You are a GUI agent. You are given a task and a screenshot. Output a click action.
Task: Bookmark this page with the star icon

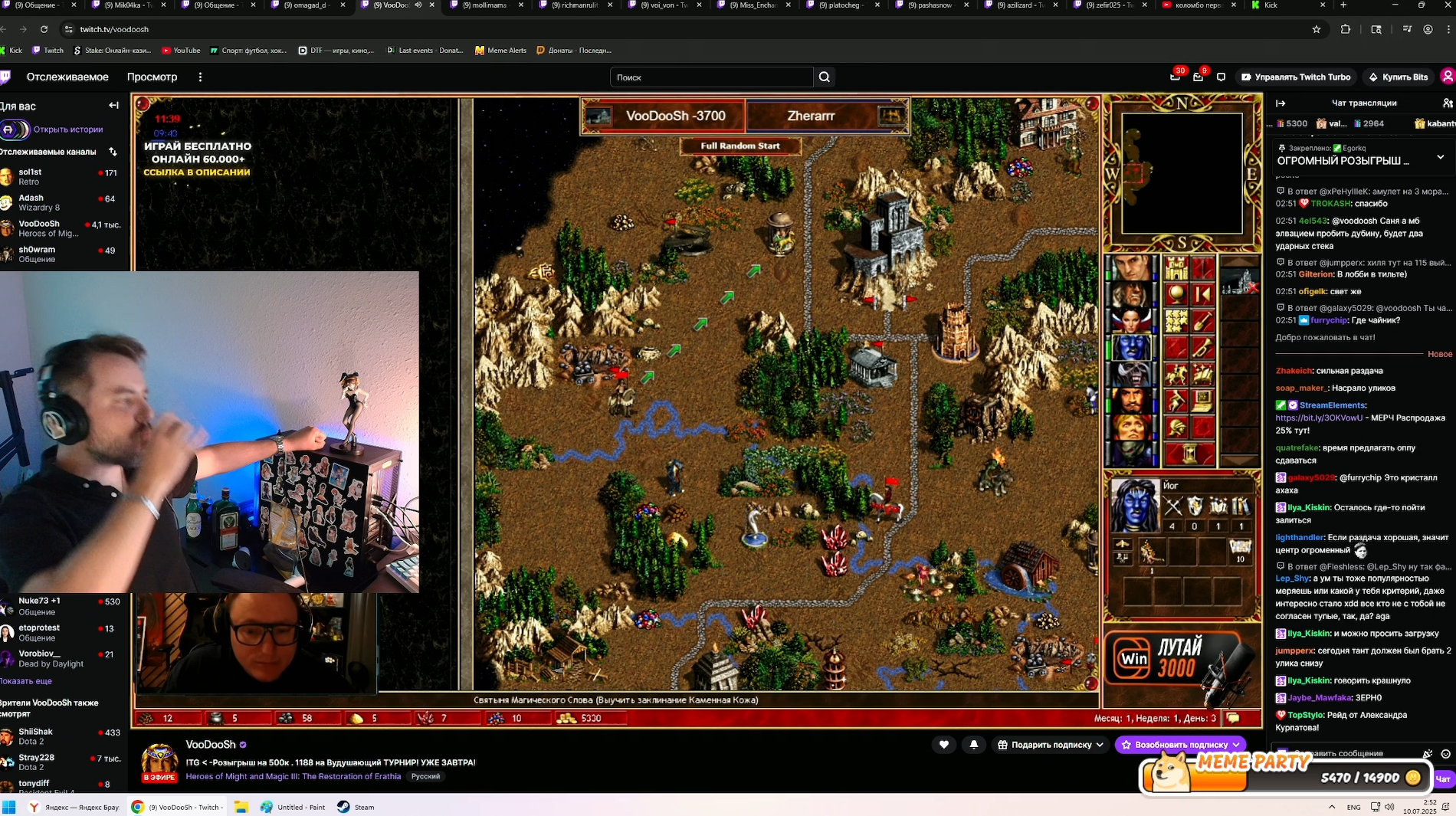click(1317, 29)
